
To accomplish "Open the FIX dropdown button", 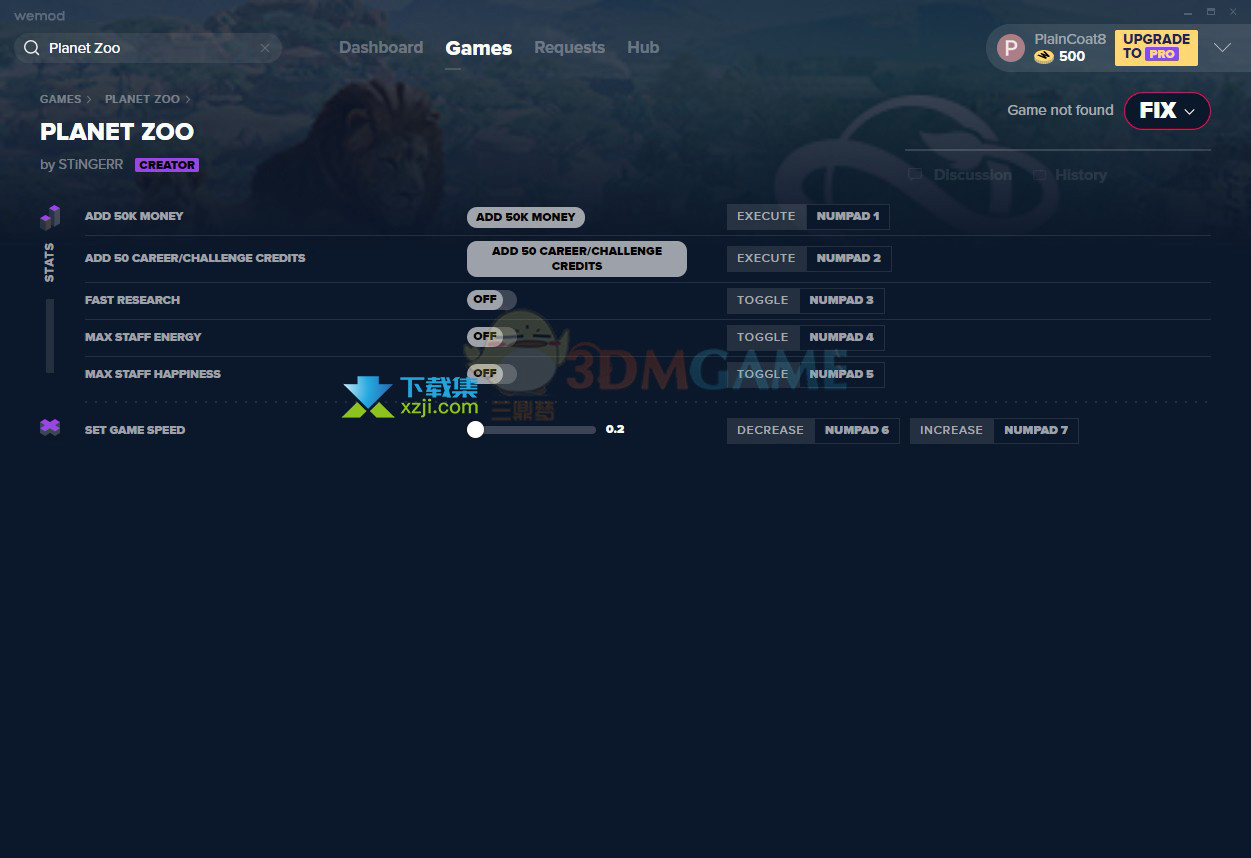I will click(x=1167, y=111).
